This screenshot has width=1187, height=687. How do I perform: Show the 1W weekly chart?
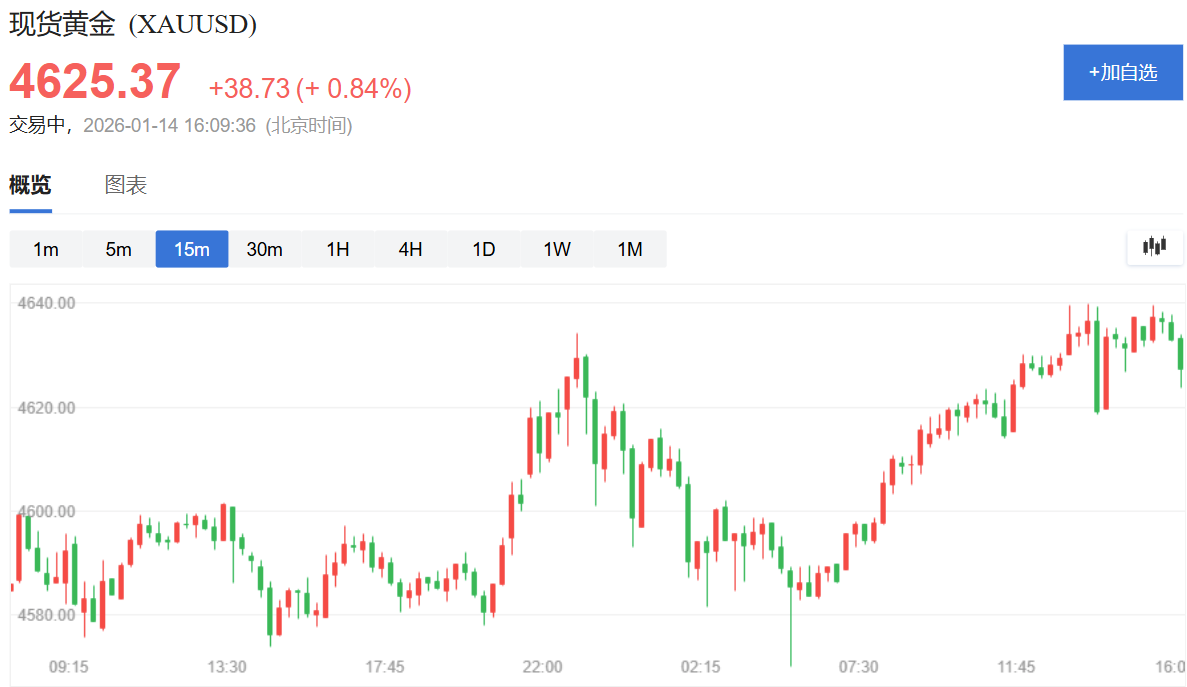click(556, 249)
